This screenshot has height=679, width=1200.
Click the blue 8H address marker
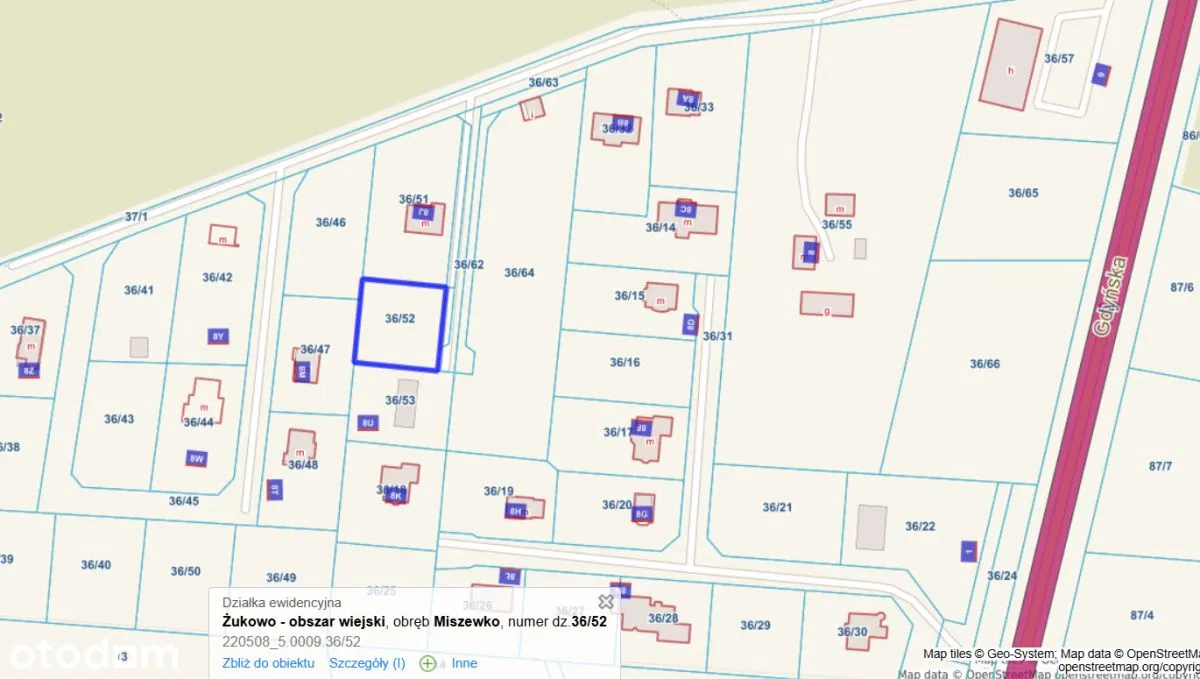(x=515, y=511)
